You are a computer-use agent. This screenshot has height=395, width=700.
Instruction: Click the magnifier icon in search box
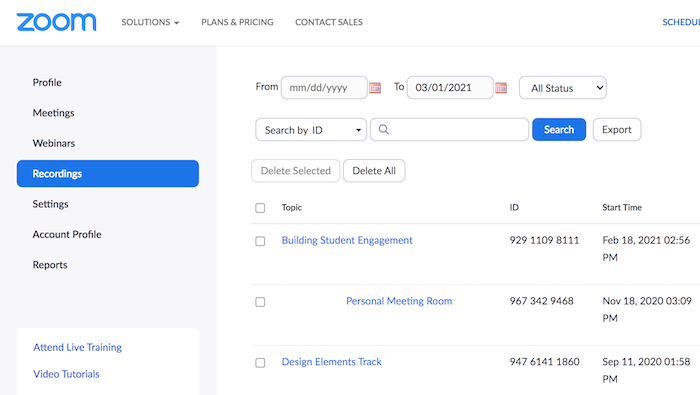click(383, 129)
